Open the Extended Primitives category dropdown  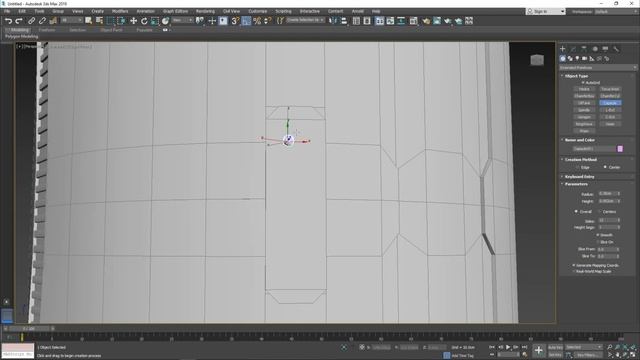pos(598,68)
